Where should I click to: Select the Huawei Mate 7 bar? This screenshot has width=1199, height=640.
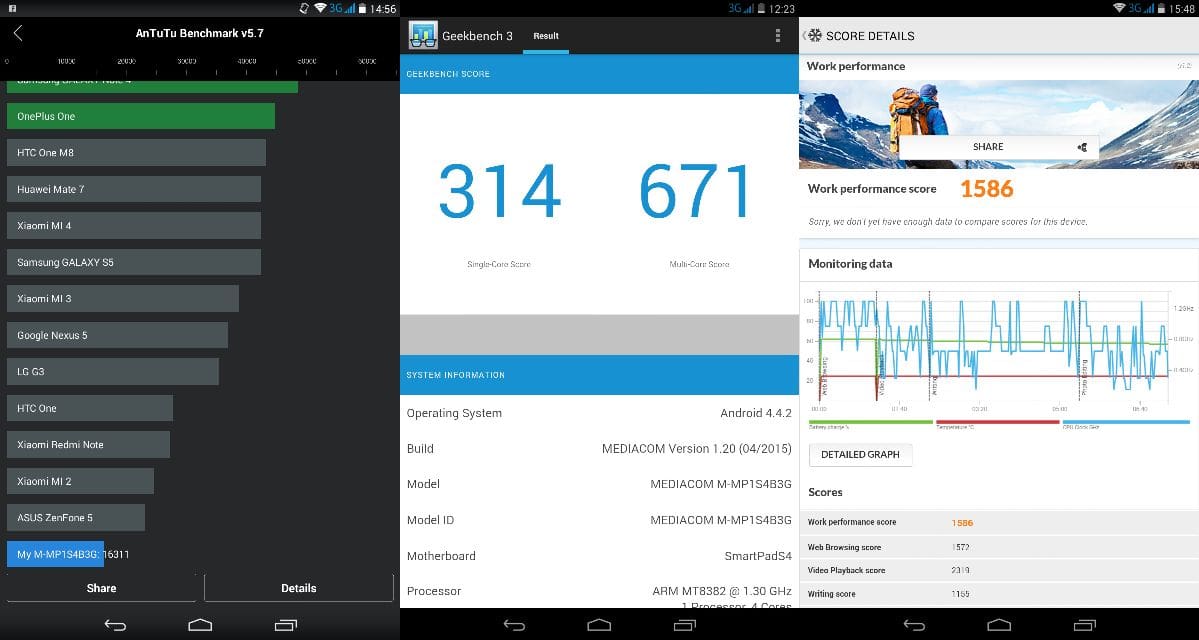(134, 189)
